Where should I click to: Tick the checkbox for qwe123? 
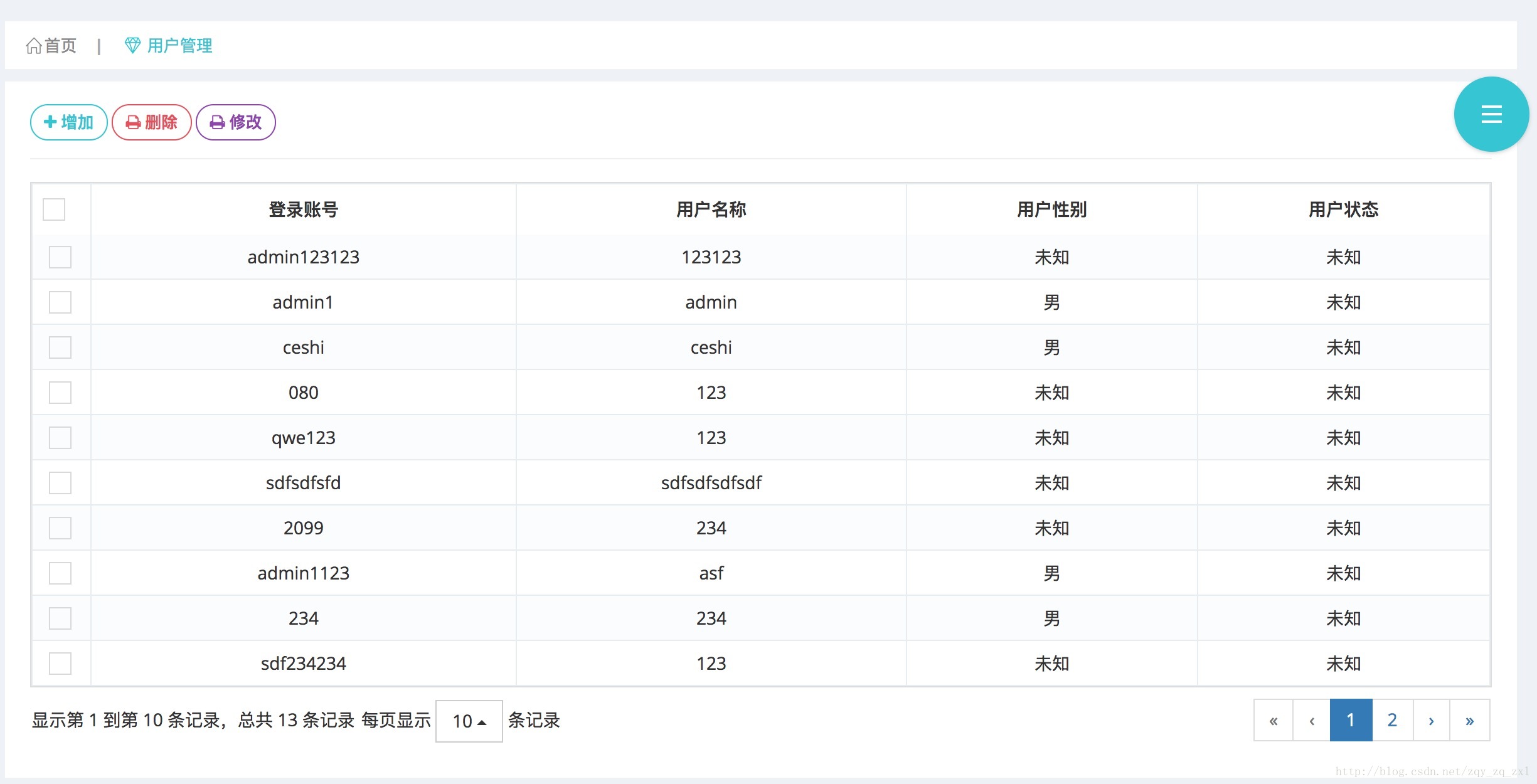click(60, 438)
